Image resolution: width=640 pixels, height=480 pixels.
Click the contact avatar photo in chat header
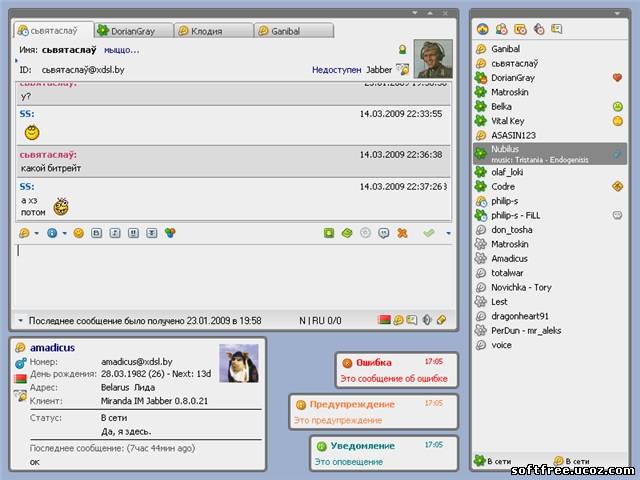point(432,58)
